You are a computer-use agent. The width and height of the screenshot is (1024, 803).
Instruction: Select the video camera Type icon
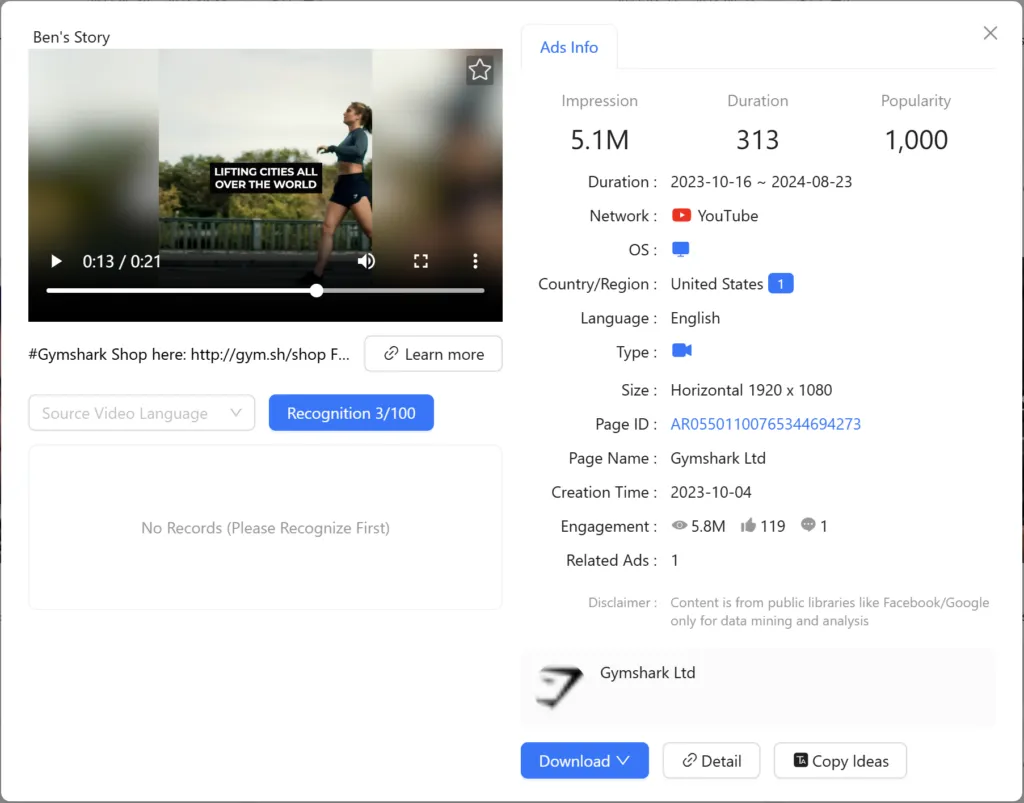[x=680, y=351]
